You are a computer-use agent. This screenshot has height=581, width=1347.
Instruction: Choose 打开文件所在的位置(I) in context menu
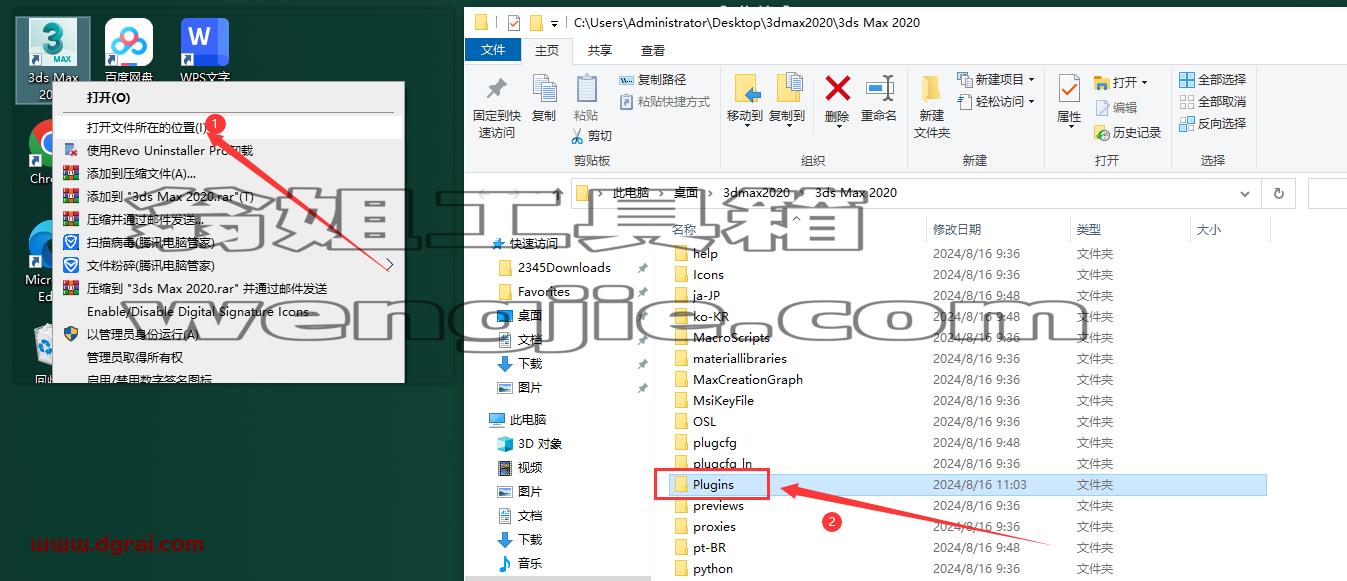point(229,127)
